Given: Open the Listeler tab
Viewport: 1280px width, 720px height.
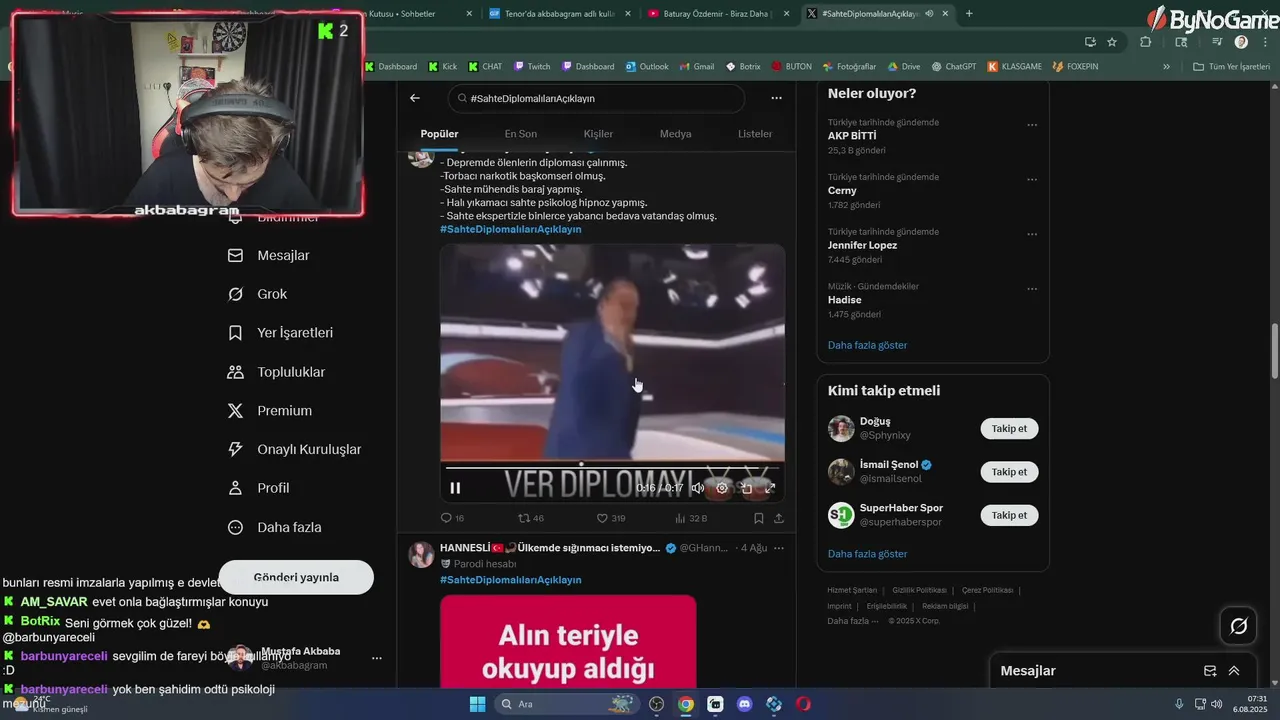Looking at the screenshot, I should click(x=755, y=134).
